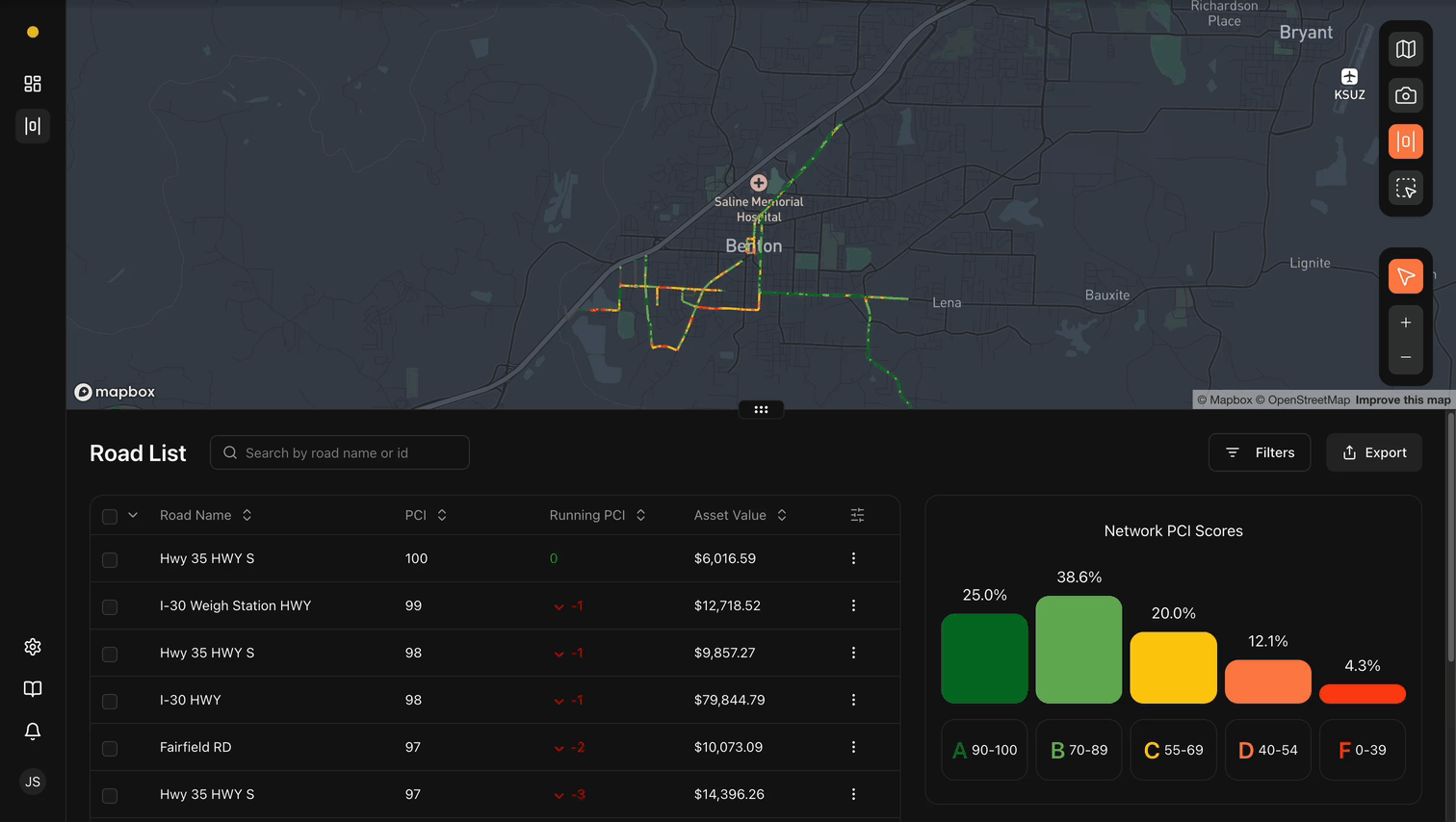Screen dimensions: 1456x822
Task: Check the box for I-30 Weigh Station HWY
Action: point(110,607)
